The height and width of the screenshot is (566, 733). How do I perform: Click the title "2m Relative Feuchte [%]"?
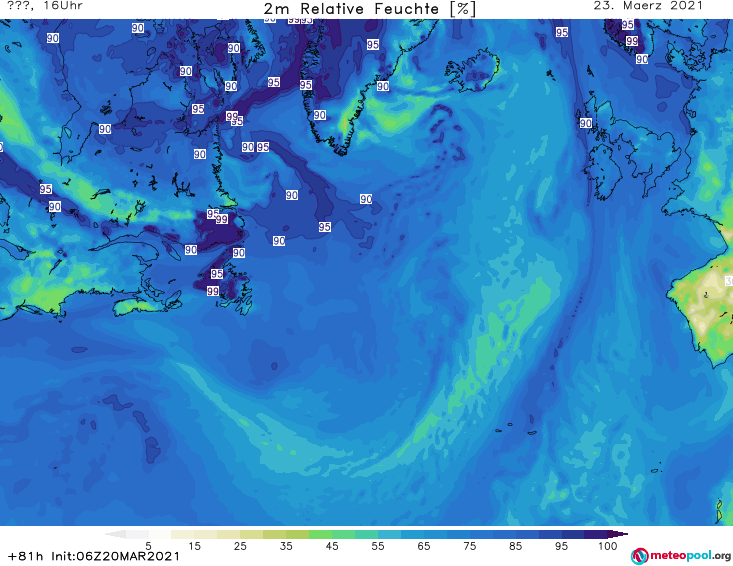click(x=369, y=9)
